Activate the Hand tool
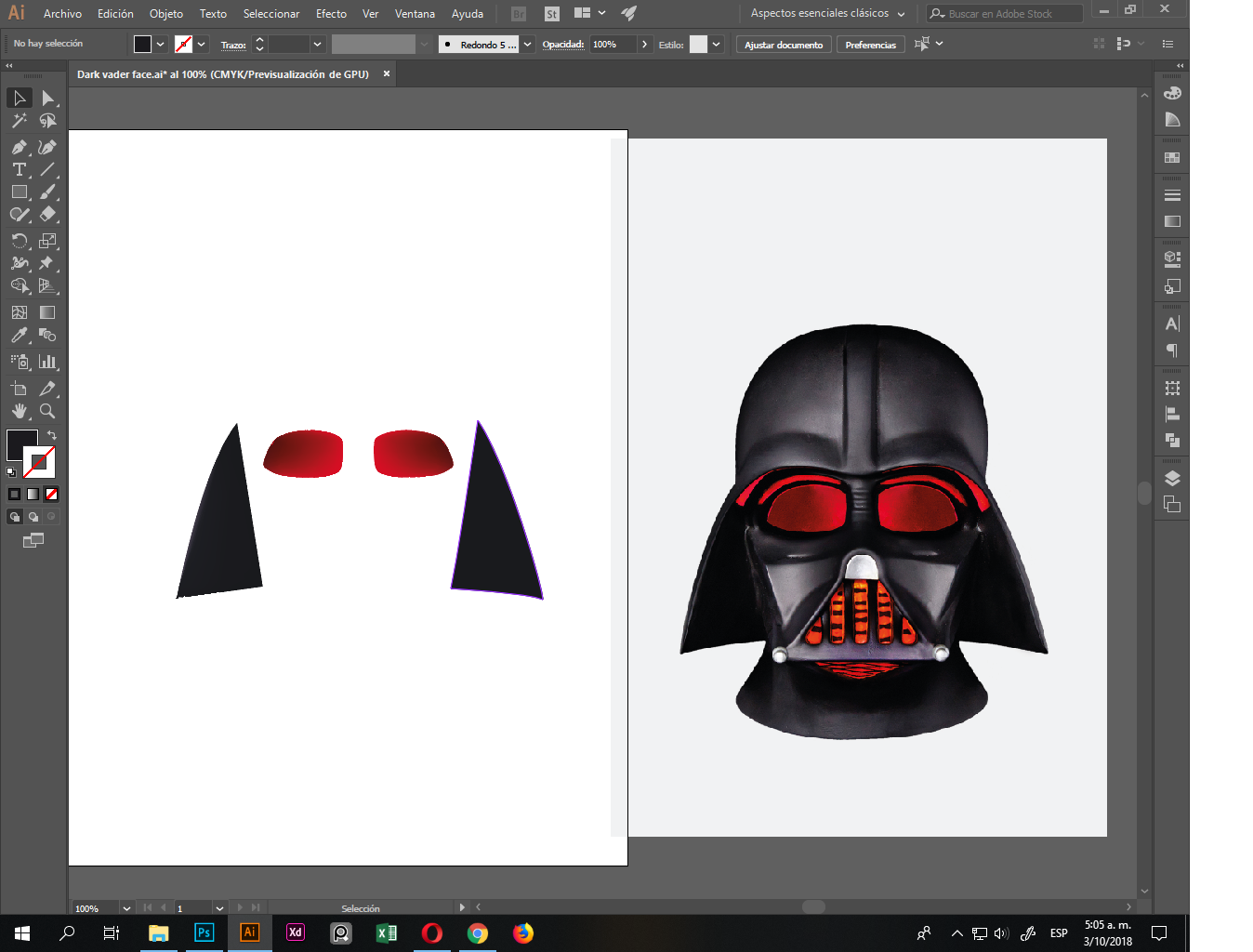This screenshot has height=952, width=1253. (x=20, y=411)
